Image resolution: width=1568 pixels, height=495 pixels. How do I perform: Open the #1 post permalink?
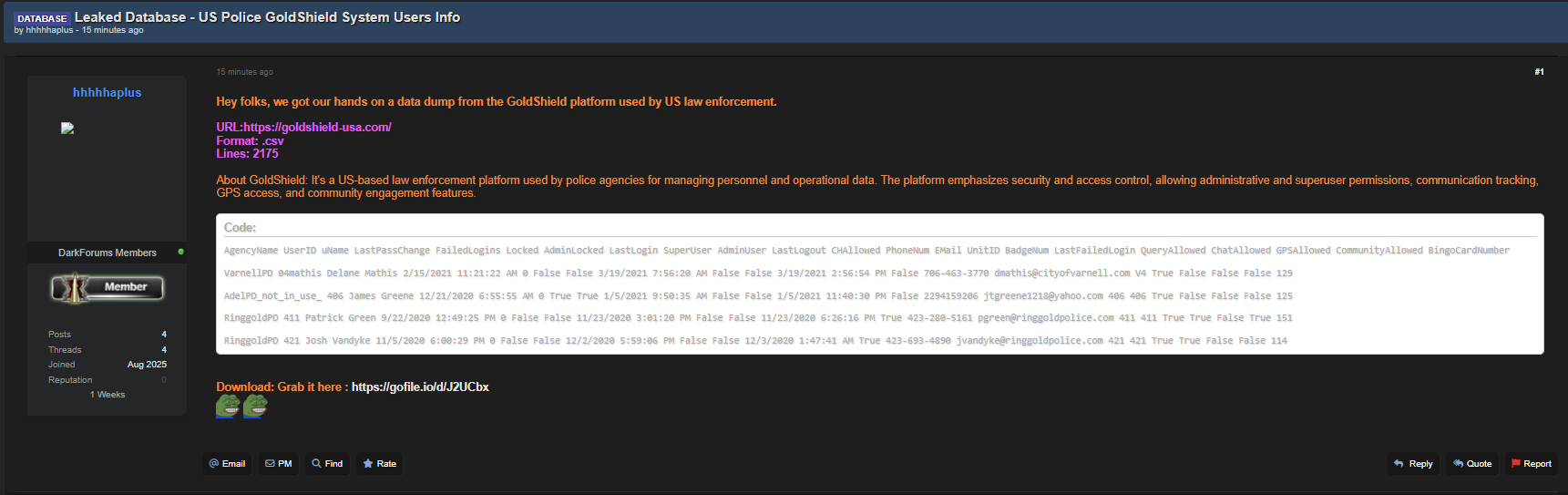[1539, 72]
